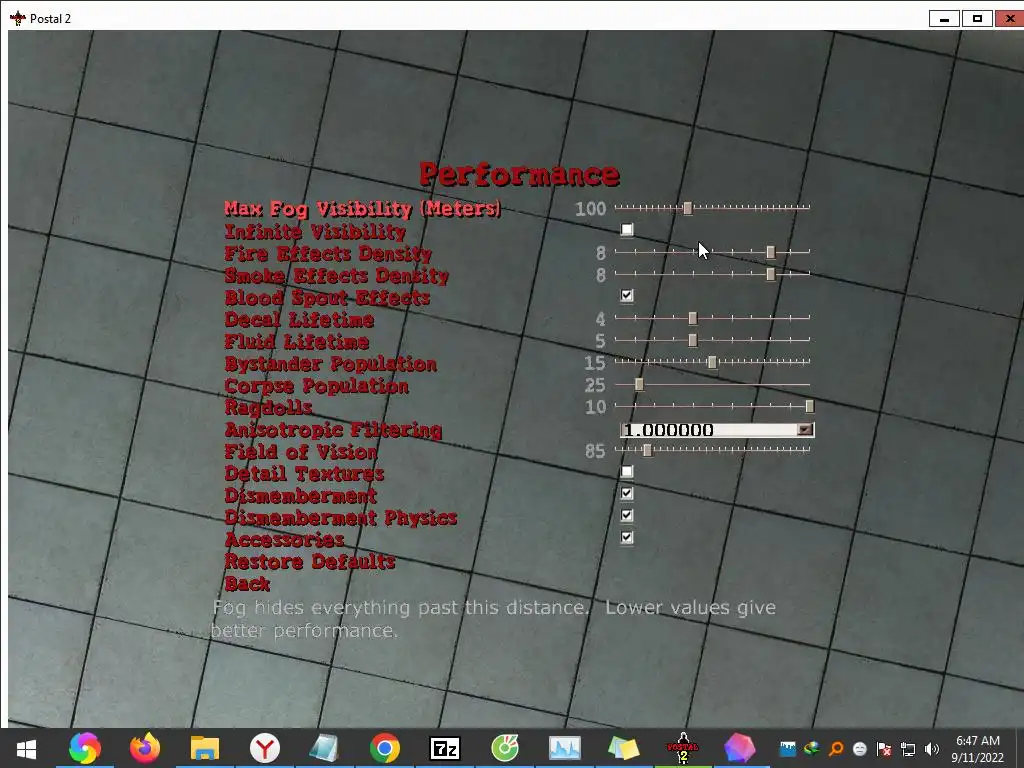Enable the Infinite Visibility checkbox

pos(627,229)
